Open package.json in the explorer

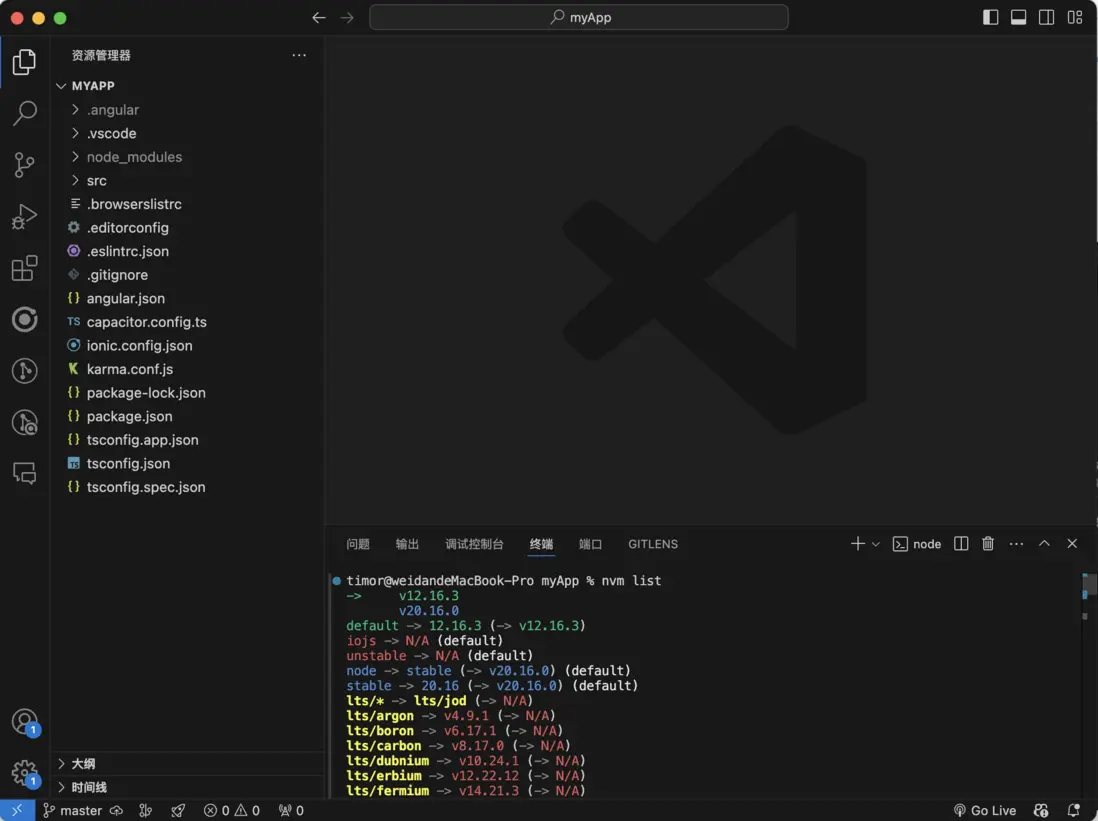pos(129,416)
